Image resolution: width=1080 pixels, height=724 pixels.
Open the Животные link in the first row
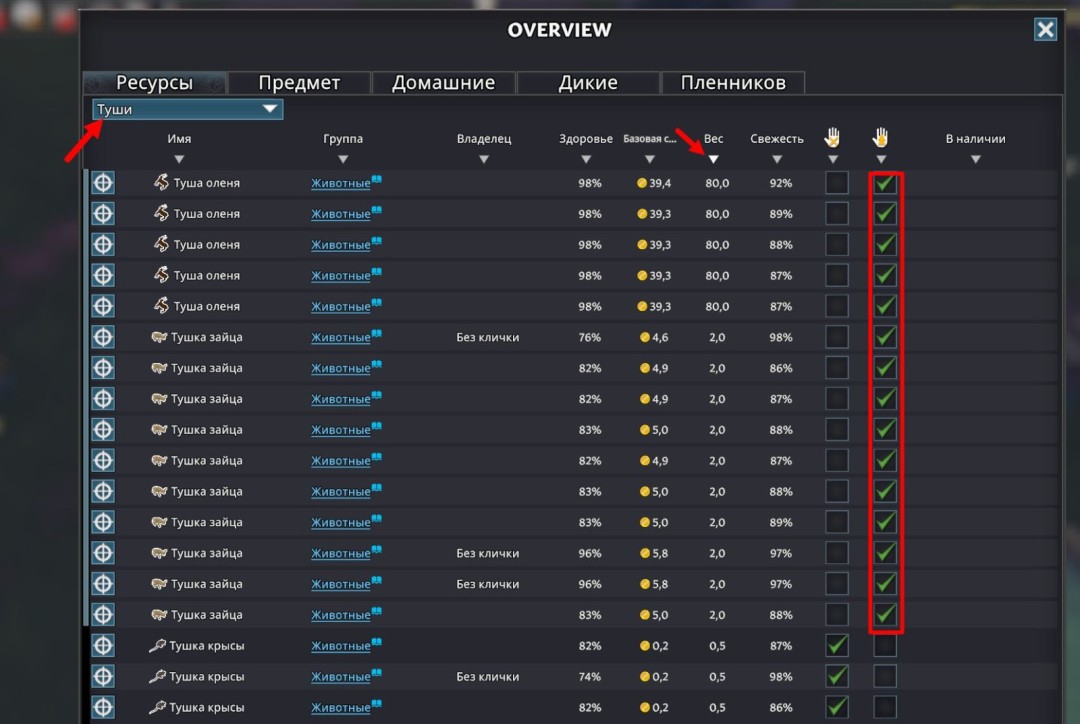(340, 183)
